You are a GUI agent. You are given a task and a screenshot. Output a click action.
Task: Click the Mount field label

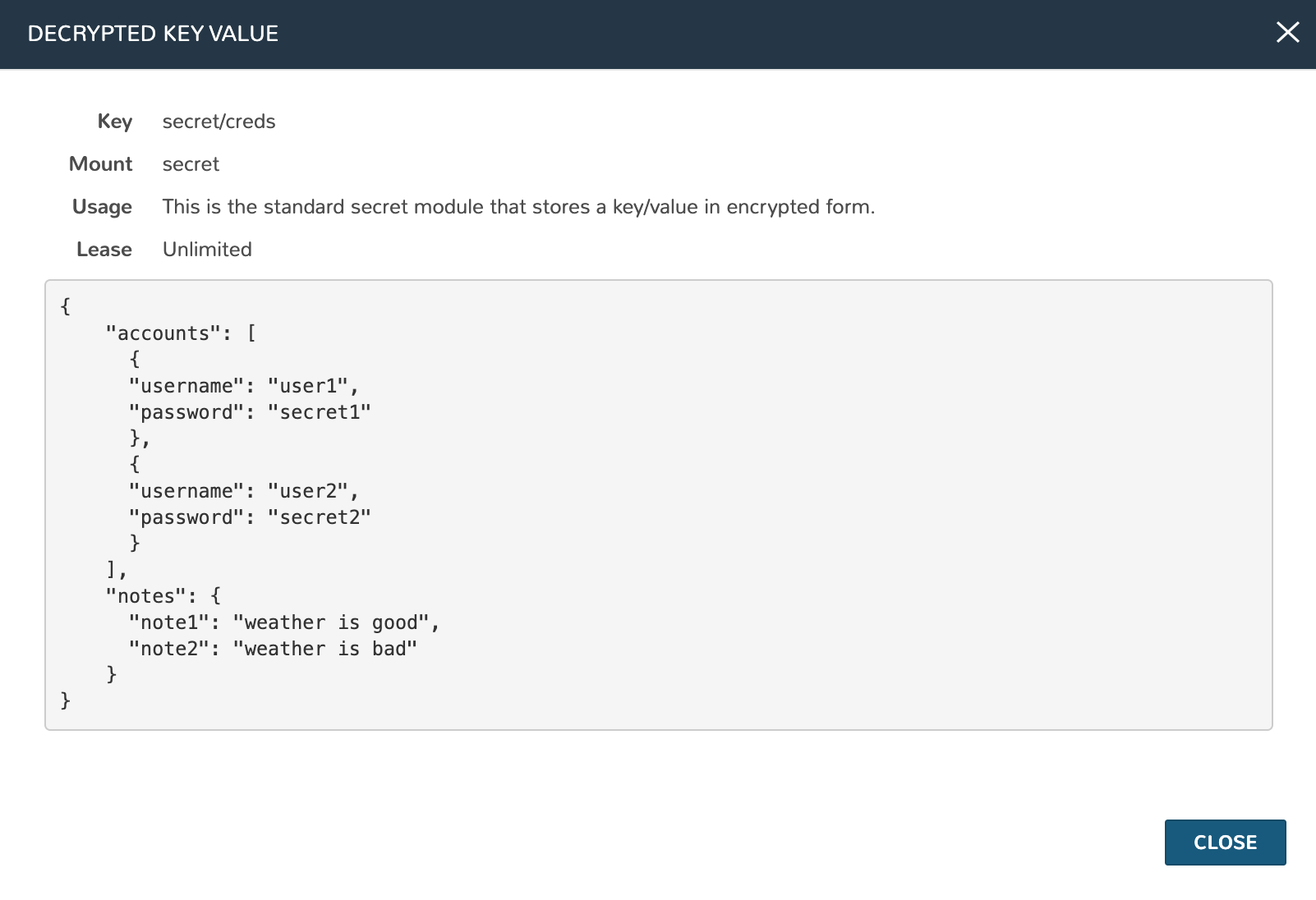click(x=100, y=163)
